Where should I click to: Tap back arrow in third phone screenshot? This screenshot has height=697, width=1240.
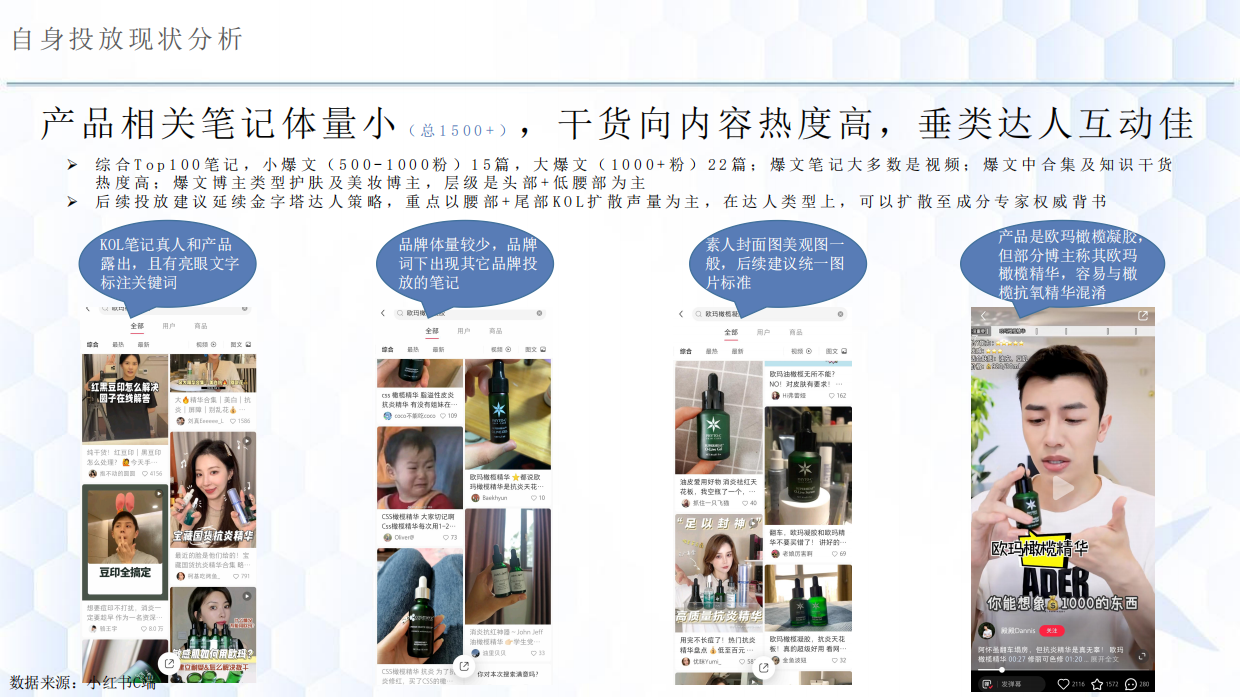click(682, 313)
